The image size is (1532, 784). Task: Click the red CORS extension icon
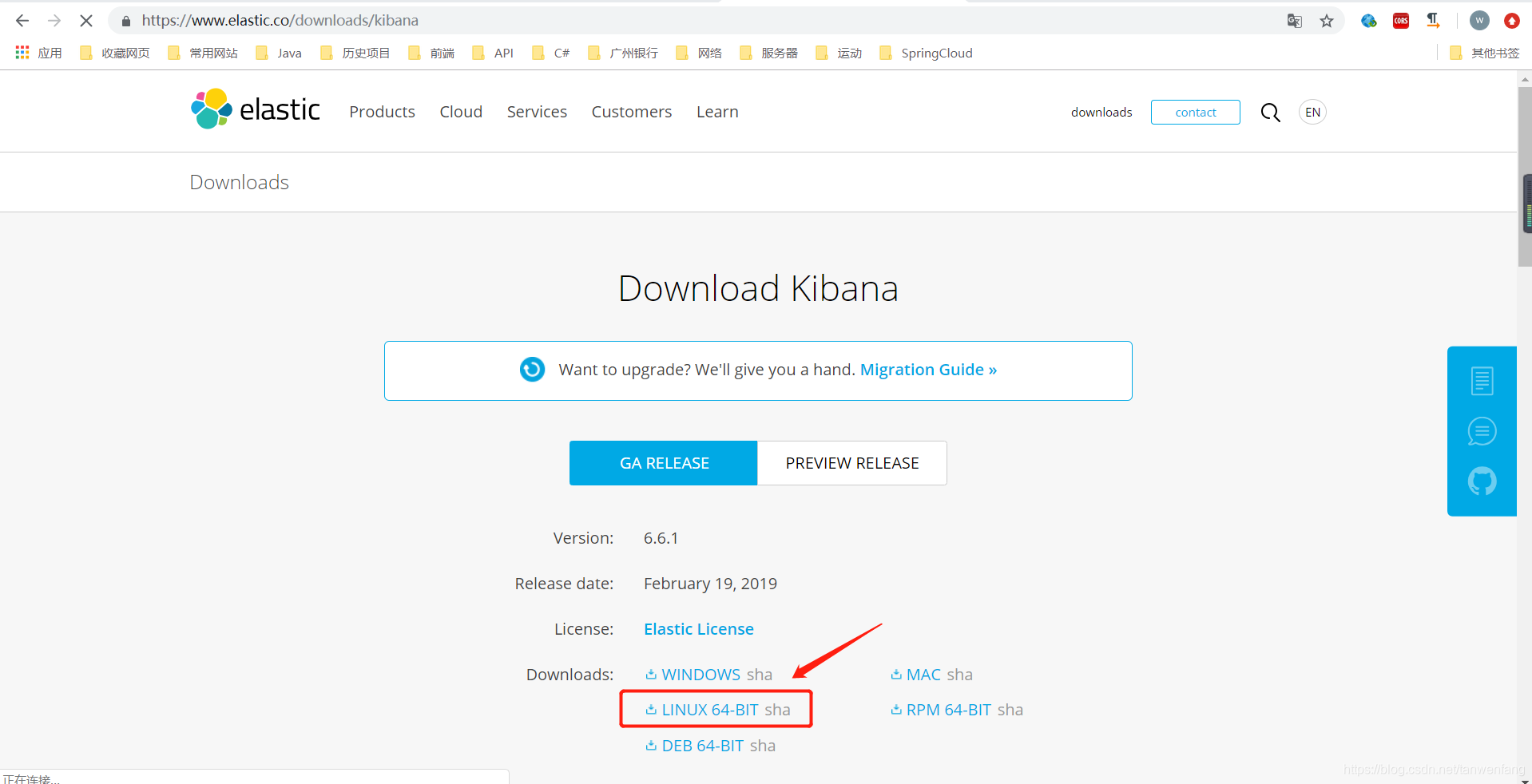(x=1401, y=21)
